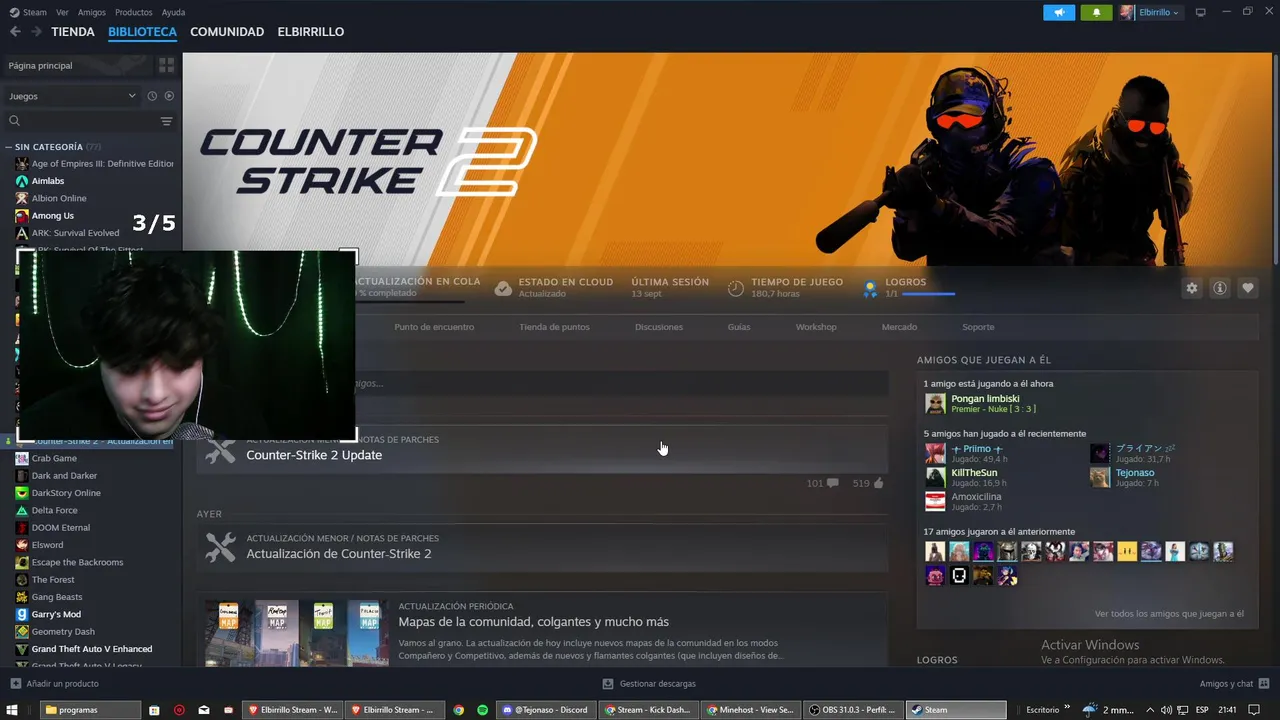Viewport: 1280px width, 720px height.
Task: Open the TIENDA tab
Action: coord(73,32)
